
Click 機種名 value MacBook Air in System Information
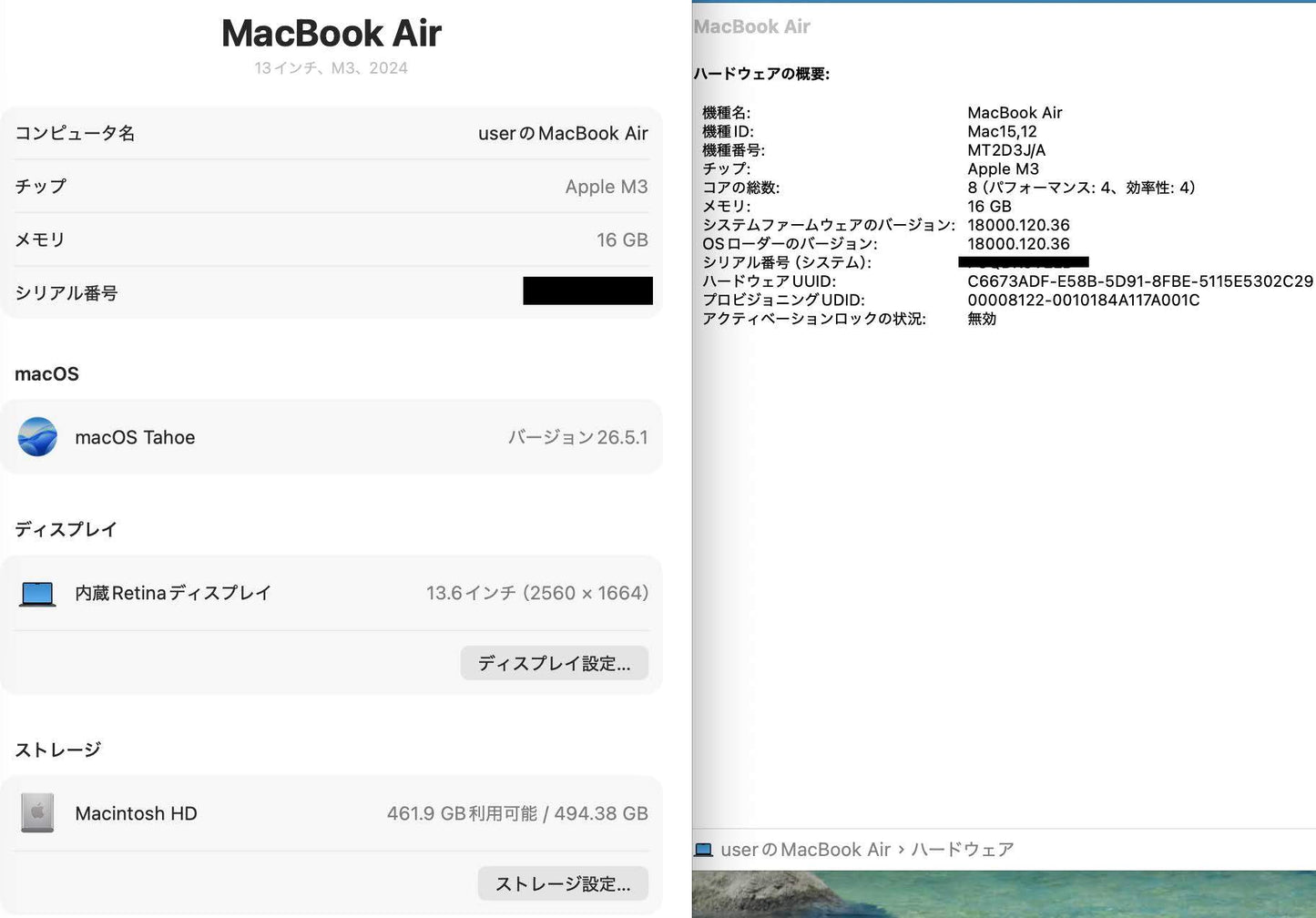click(1015, 113)
